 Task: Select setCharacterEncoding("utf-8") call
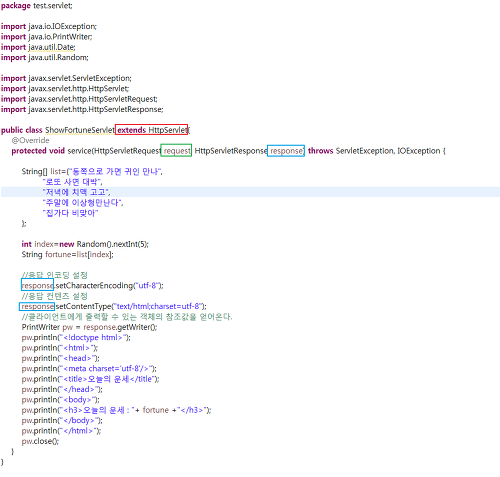tap(110, 286)
